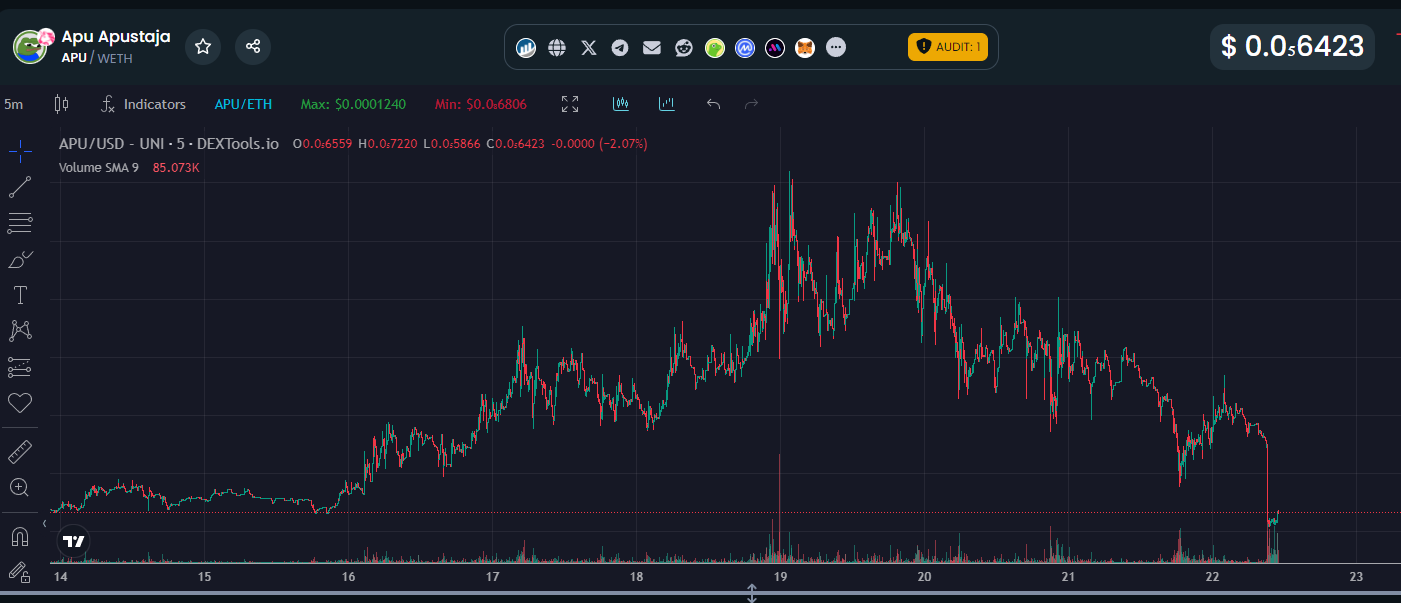Open the MetaMask fox icon
This screenshot has height=603, width=1401.
(805, 47)
